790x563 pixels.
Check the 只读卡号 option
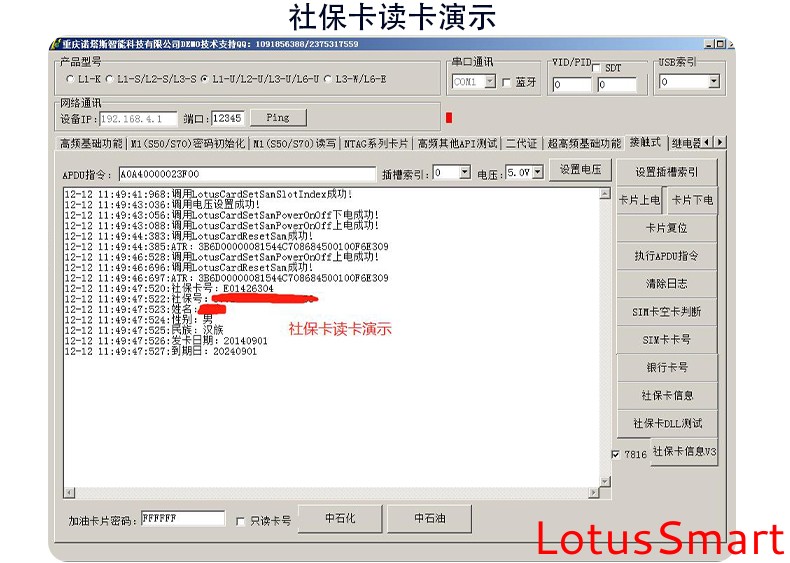(241, 521)
